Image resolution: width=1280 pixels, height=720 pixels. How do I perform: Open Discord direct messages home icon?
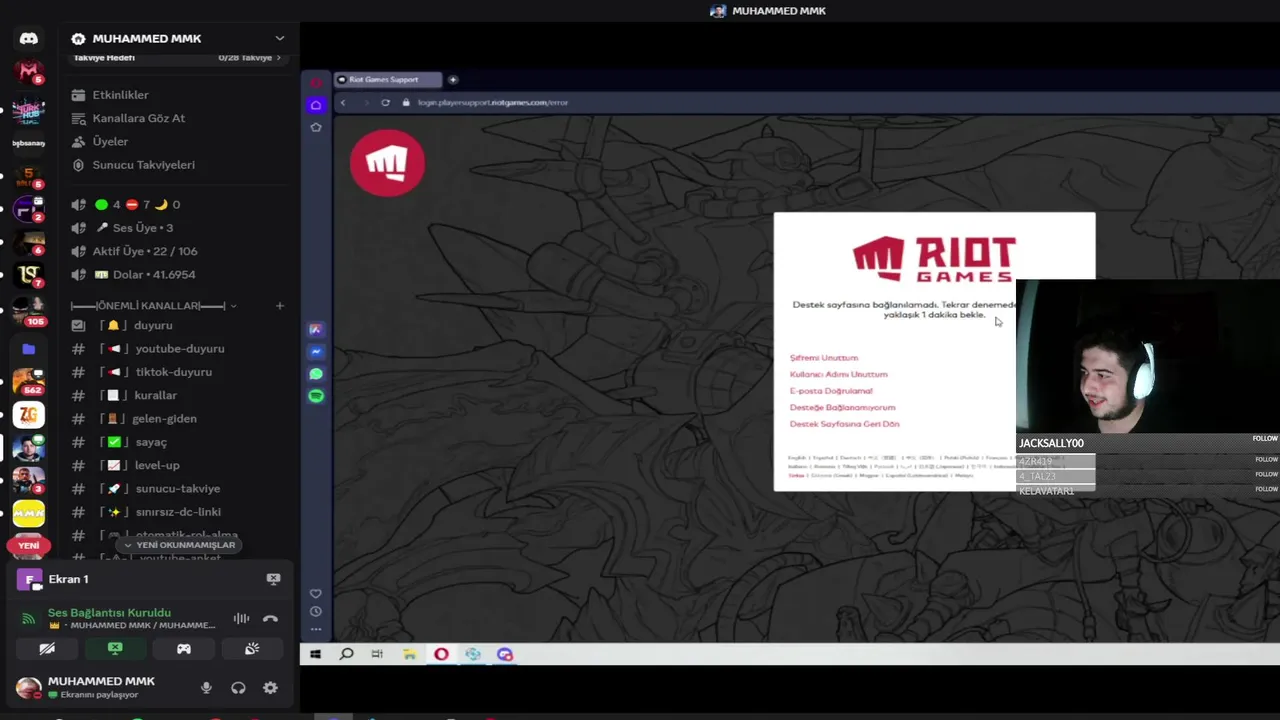coord(29,38)
